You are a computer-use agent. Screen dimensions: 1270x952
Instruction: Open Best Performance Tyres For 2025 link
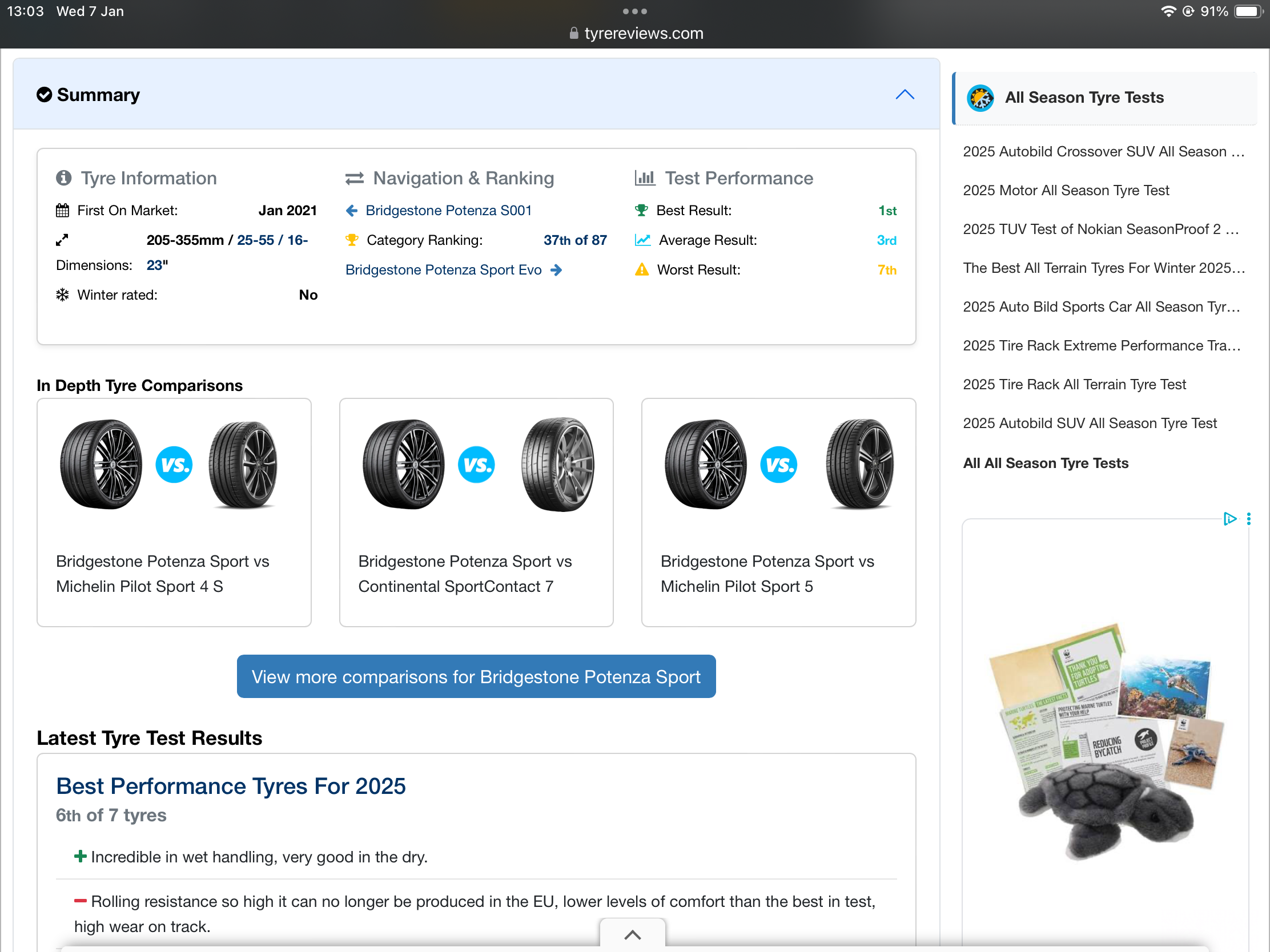(231, 785)
